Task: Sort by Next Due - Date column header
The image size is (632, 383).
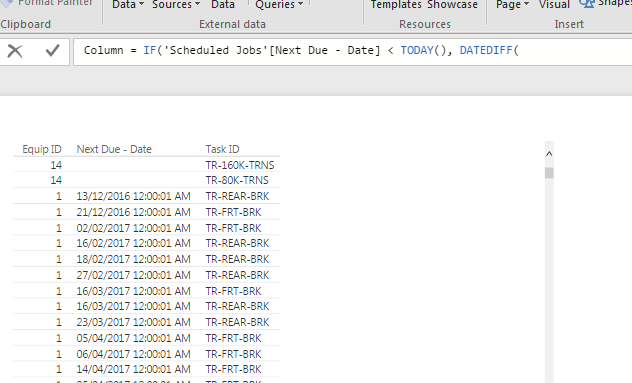Action: [x=114, y=149]
